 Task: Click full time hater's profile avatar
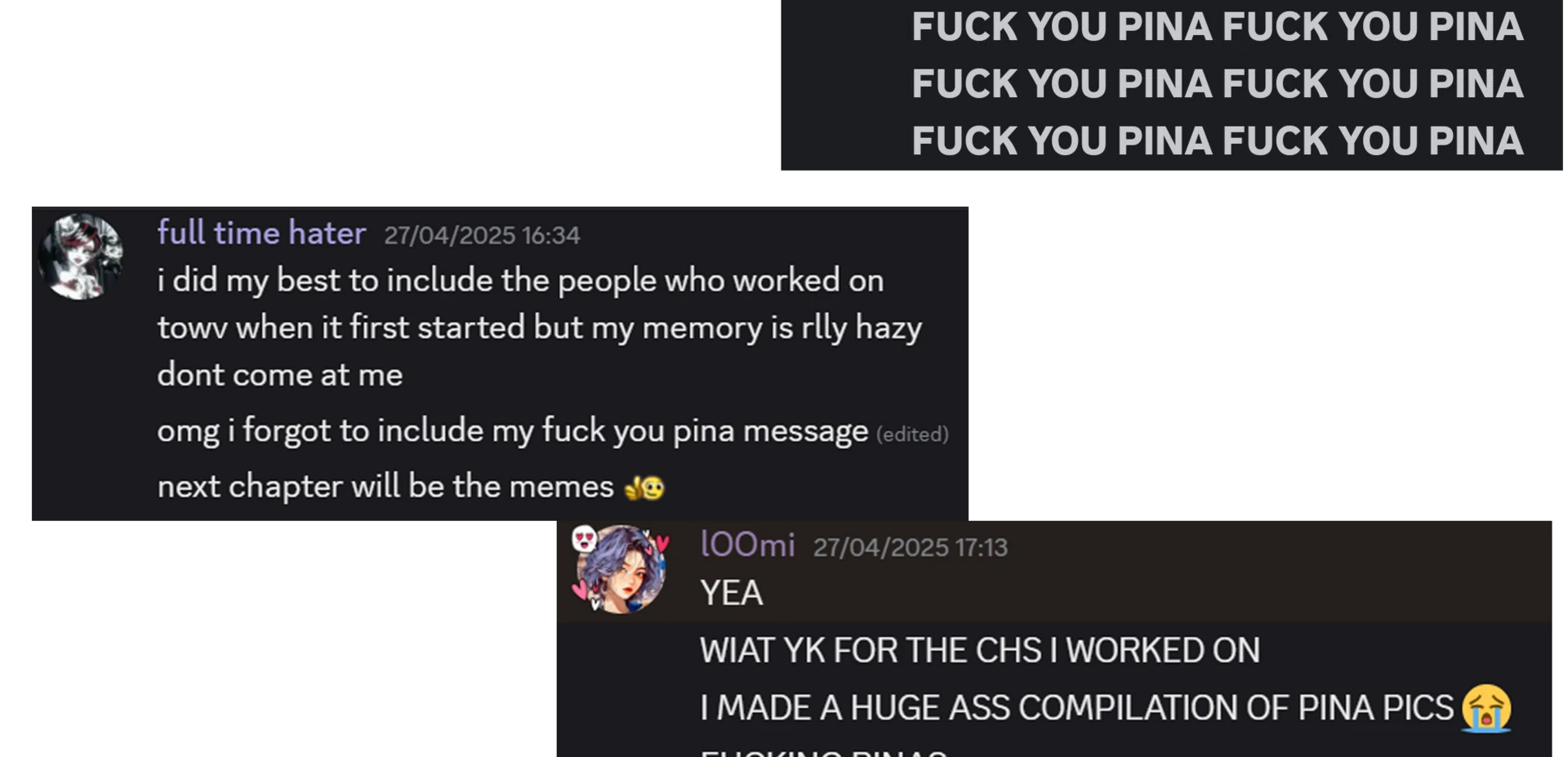pyautogui.click(x=81, y=256)
